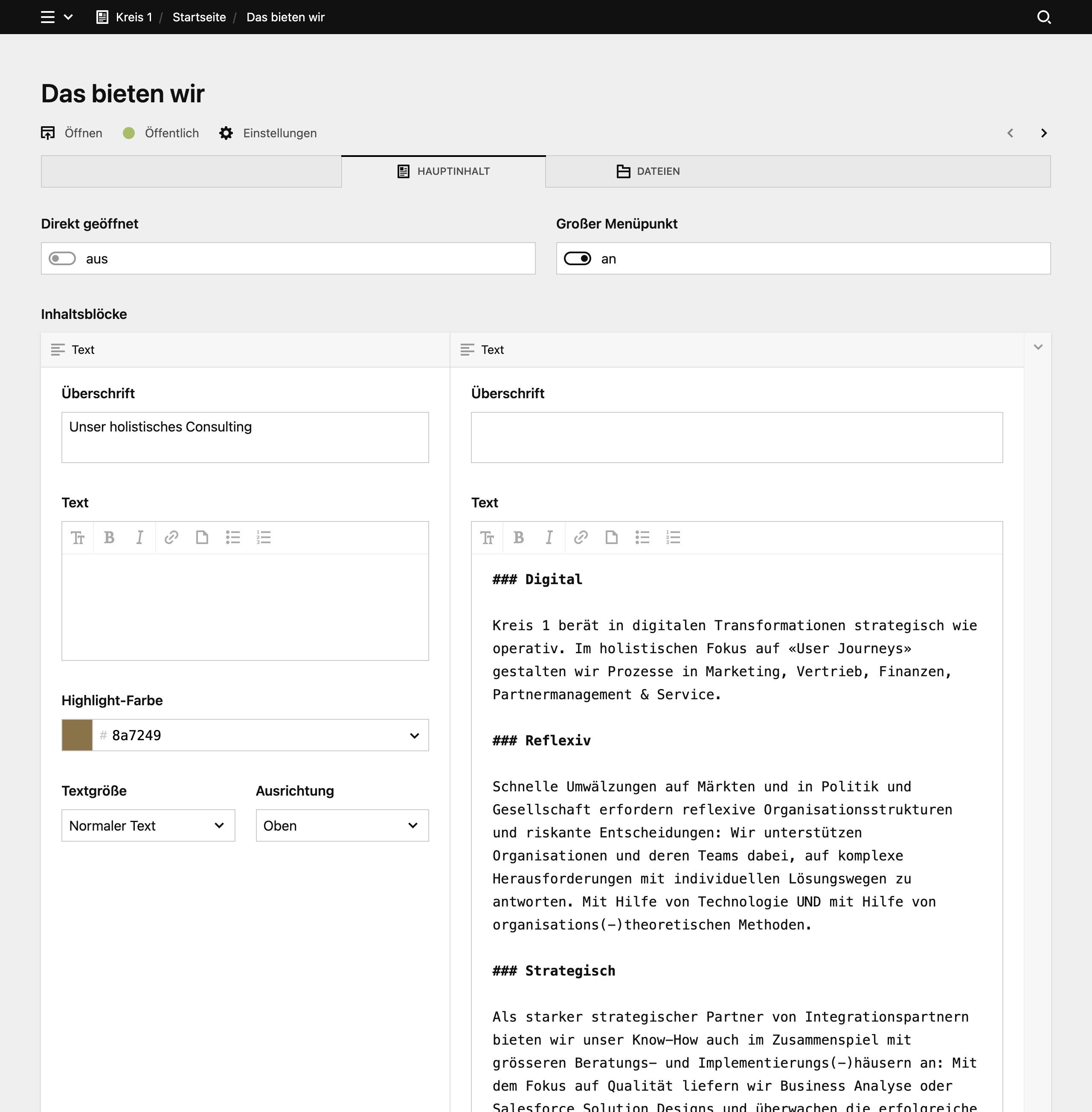Create a bullet list in the left editor

[233, 537]
